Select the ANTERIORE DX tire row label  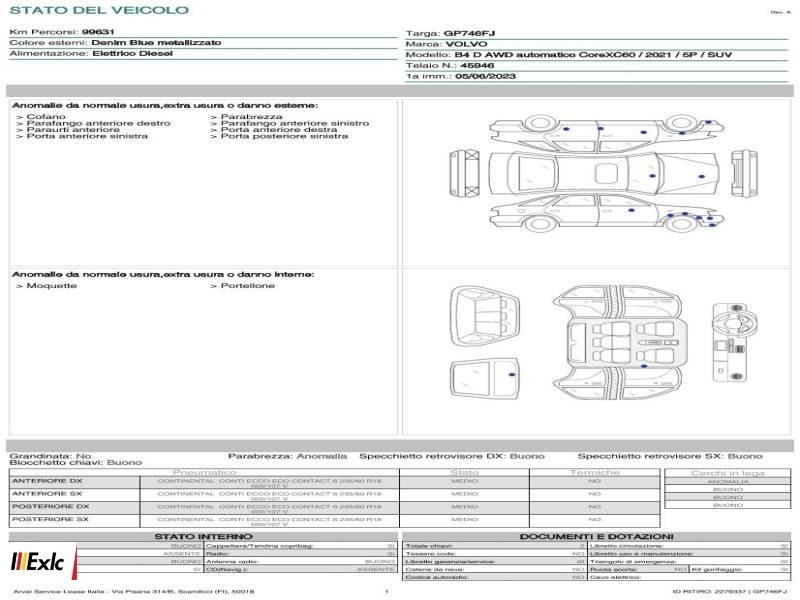[47, 481]
